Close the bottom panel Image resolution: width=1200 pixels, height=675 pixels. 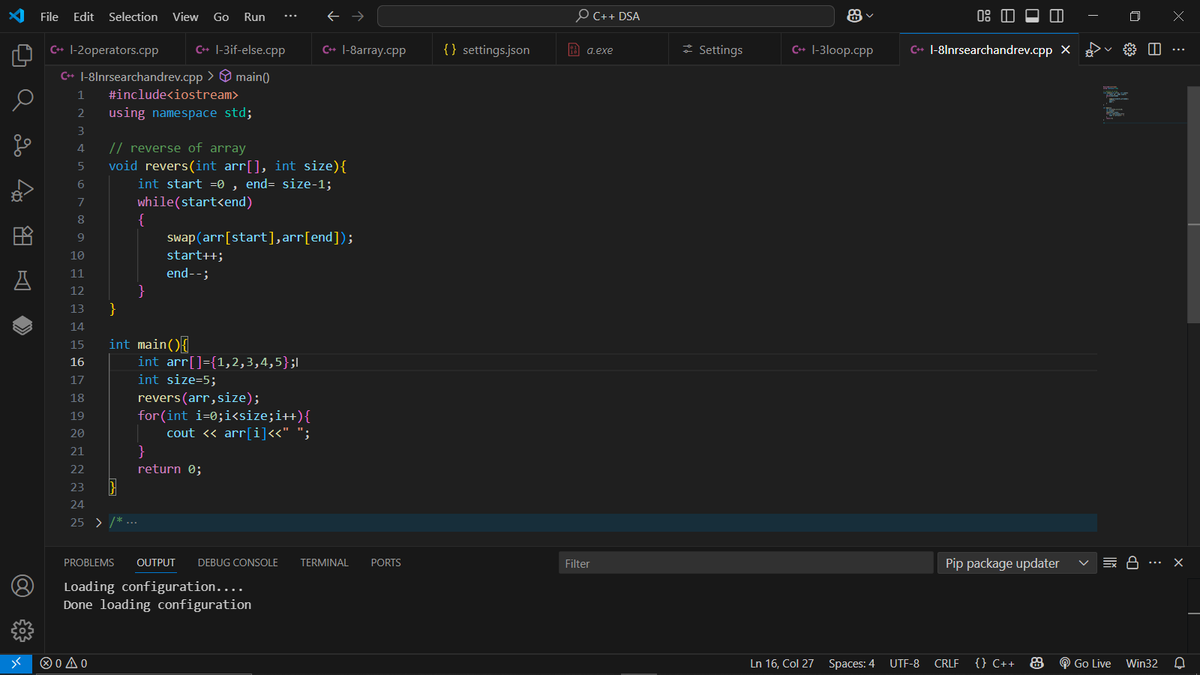click(x=1178, y=563)
